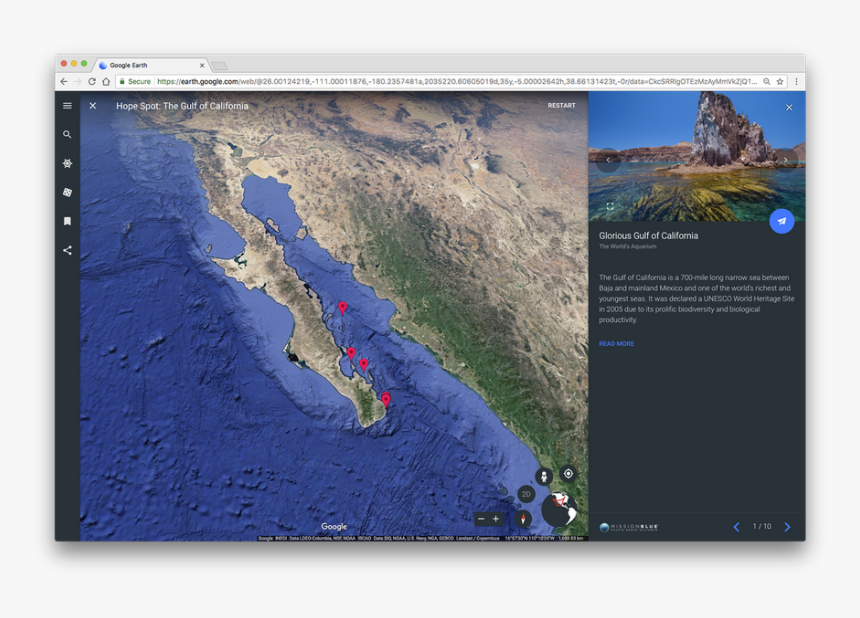Click the 'Glorious Gulf of California' title
860x618 pixels.
(648, 236)
